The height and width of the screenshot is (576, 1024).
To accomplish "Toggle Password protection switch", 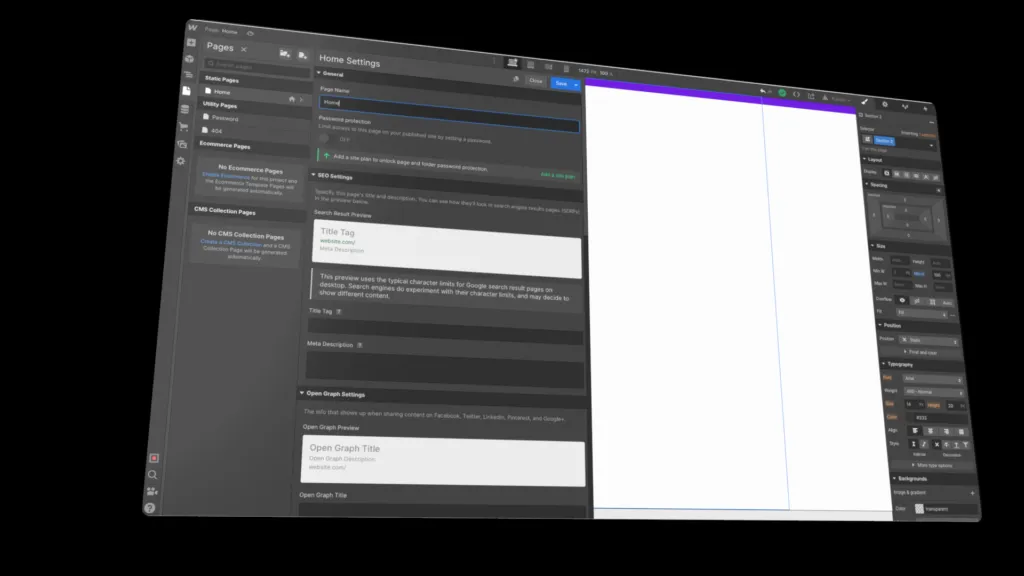I will point(325,138).
